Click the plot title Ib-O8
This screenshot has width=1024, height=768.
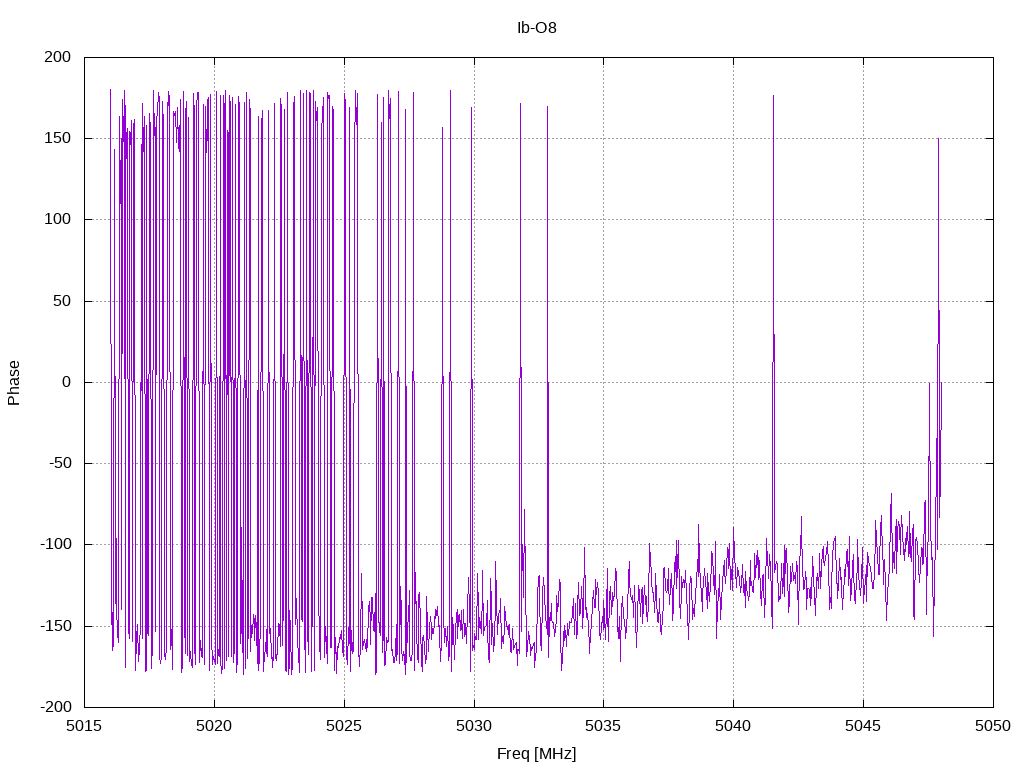(536, 28)
